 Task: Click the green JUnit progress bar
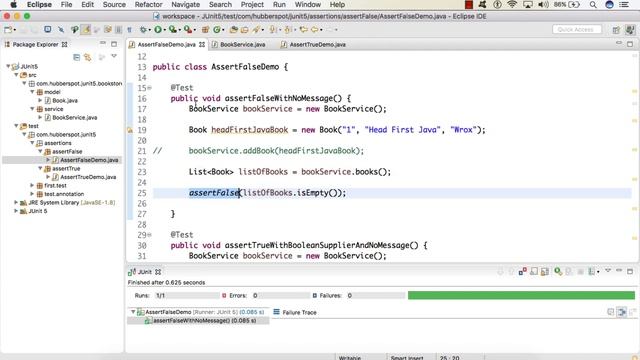[x=521, y=296]
